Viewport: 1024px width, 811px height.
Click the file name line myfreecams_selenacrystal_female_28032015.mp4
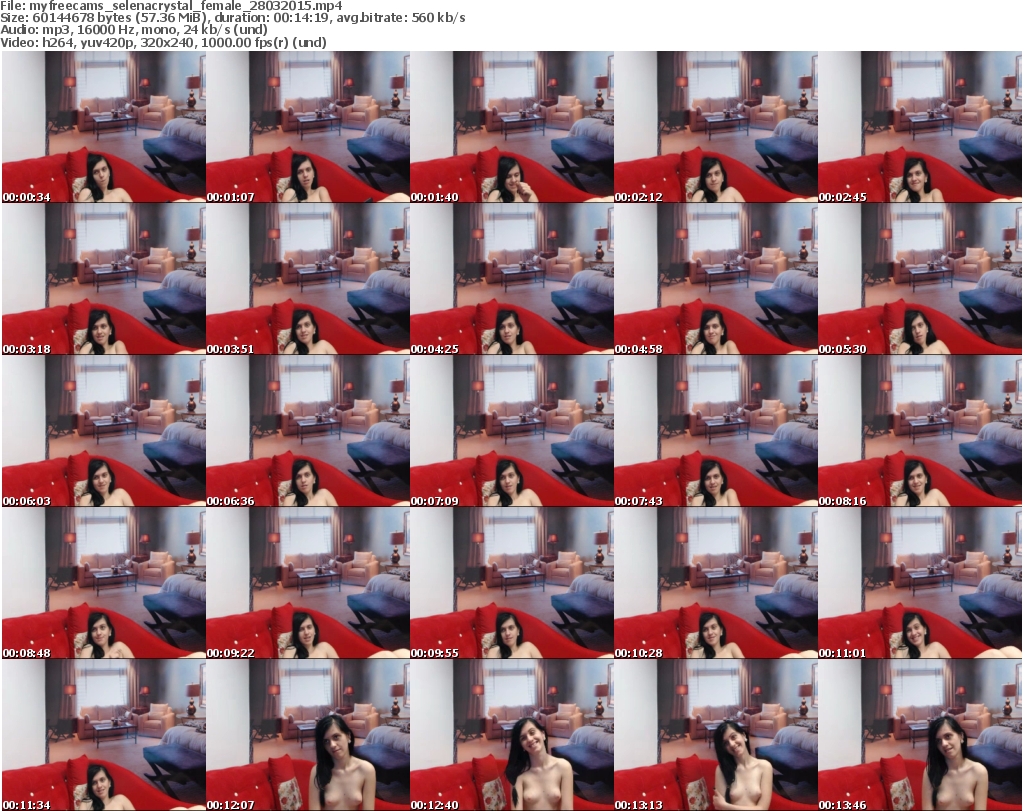coord(171,6)
